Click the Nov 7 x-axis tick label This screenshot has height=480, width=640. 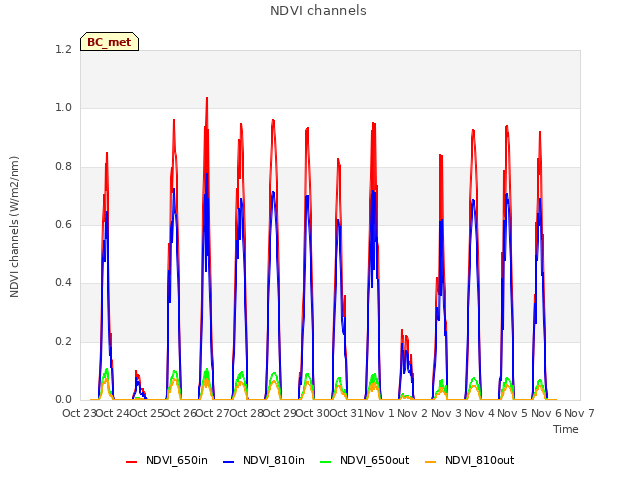(579, 413)
